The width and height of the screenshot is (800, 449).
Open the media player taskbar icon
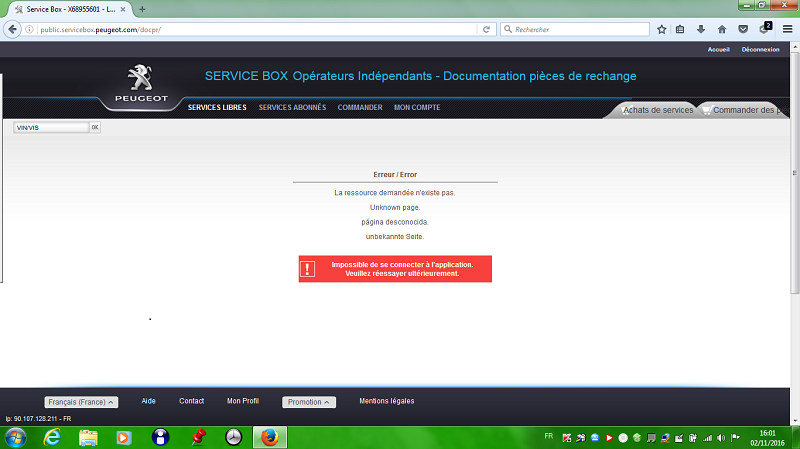click(123, 438)
